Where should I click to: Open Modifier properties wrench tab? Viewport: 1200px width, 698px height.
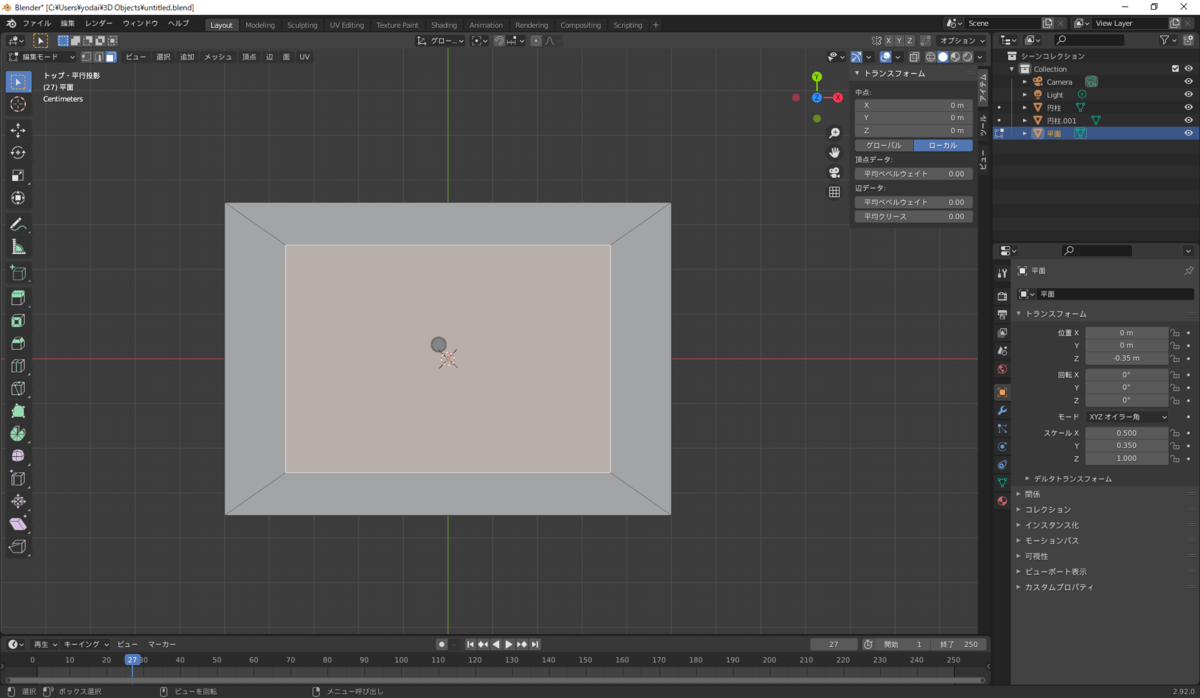pos(1002,411)
